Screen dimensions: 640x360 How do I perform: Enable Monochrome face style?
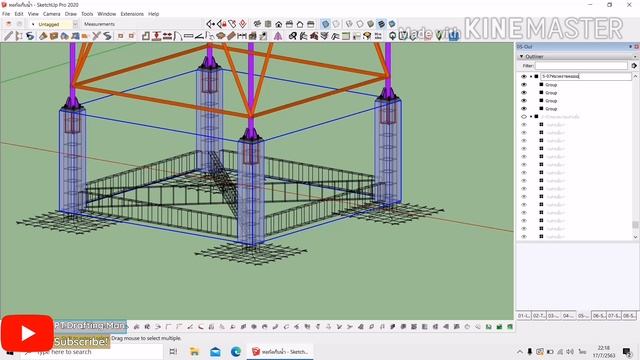point(391,24)
